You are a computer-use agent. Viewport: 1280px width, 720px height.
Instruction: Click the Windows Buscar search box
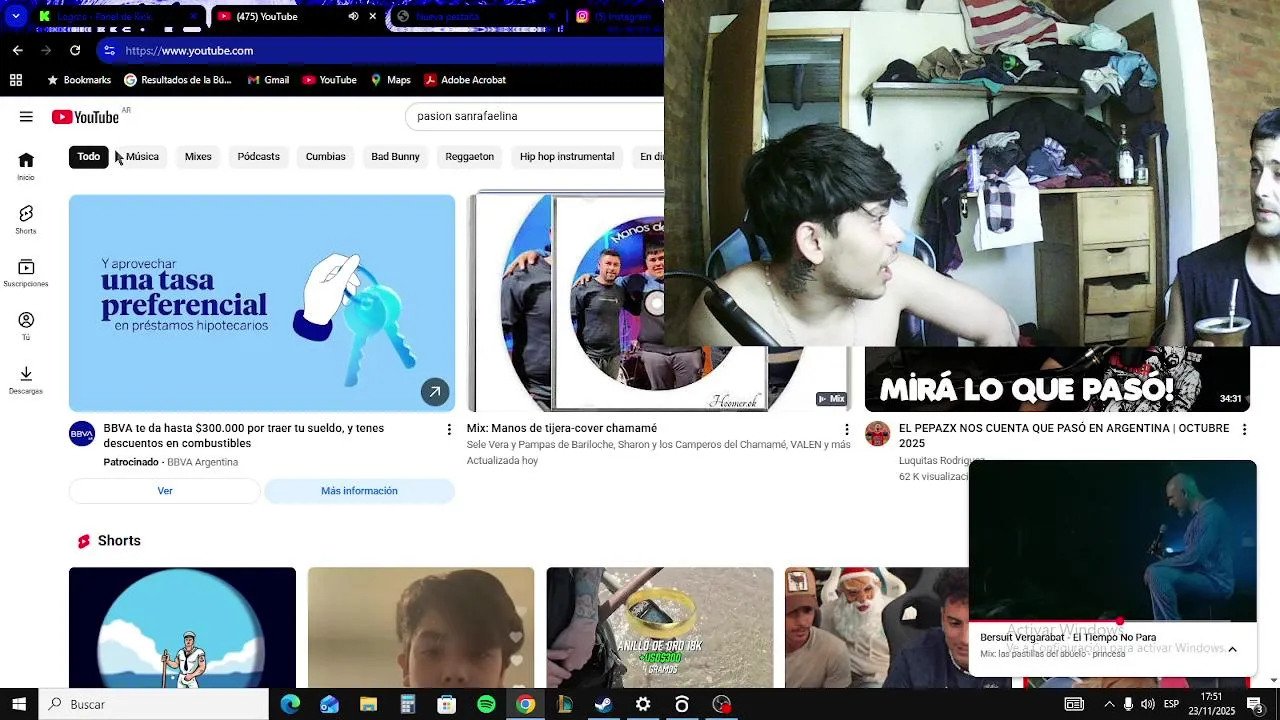(154, 704)
